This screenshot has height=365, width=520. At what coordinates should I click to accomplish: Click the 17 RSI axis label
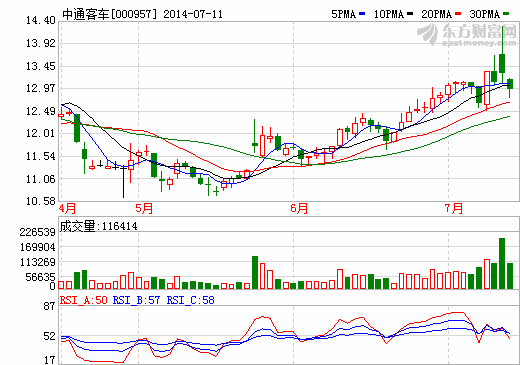point(49,360)
